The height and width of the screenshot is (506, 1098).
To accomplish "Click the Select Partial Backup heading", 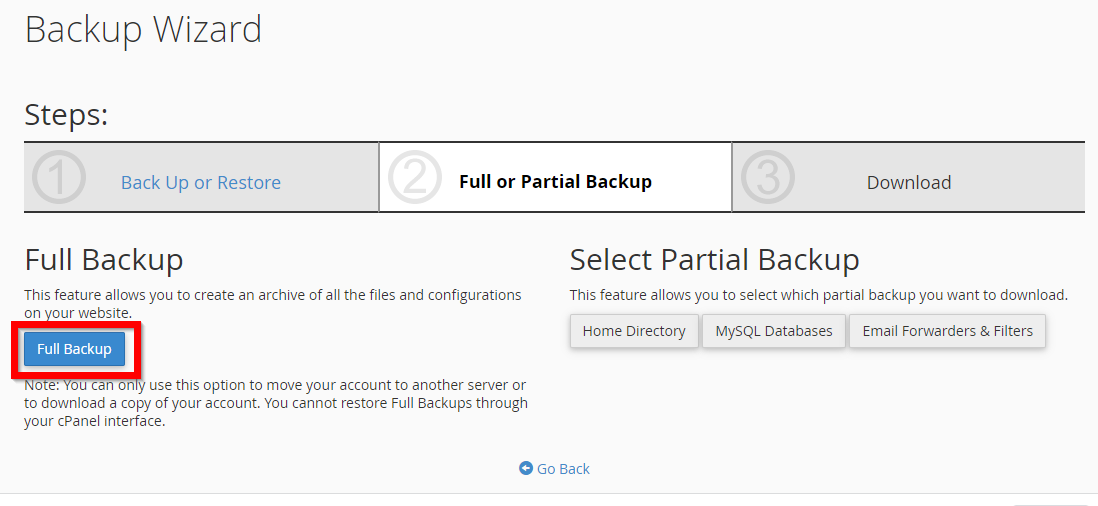I will [x=714, y=260].
